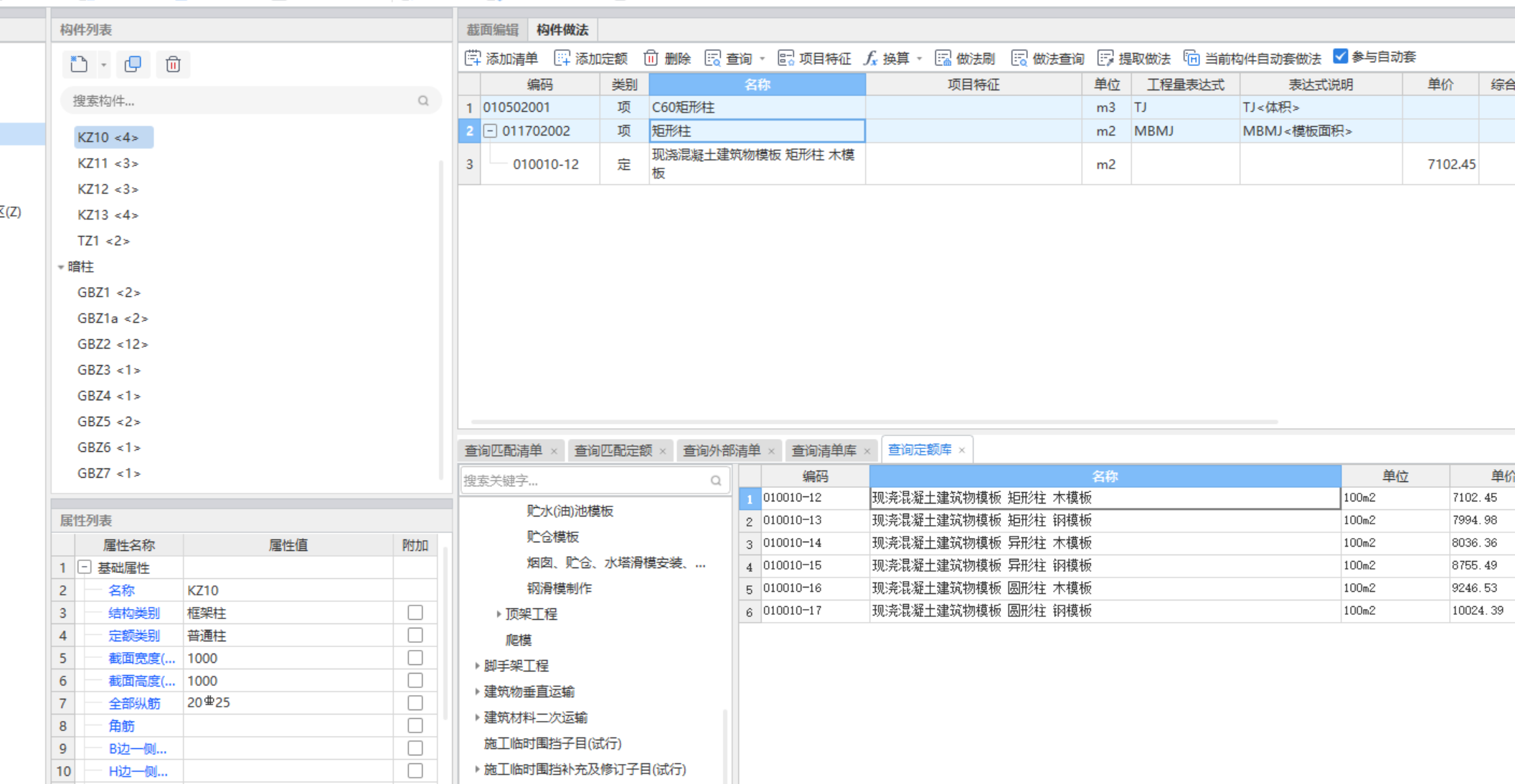Collapse the 暗柱 tree group

[61, 267]
